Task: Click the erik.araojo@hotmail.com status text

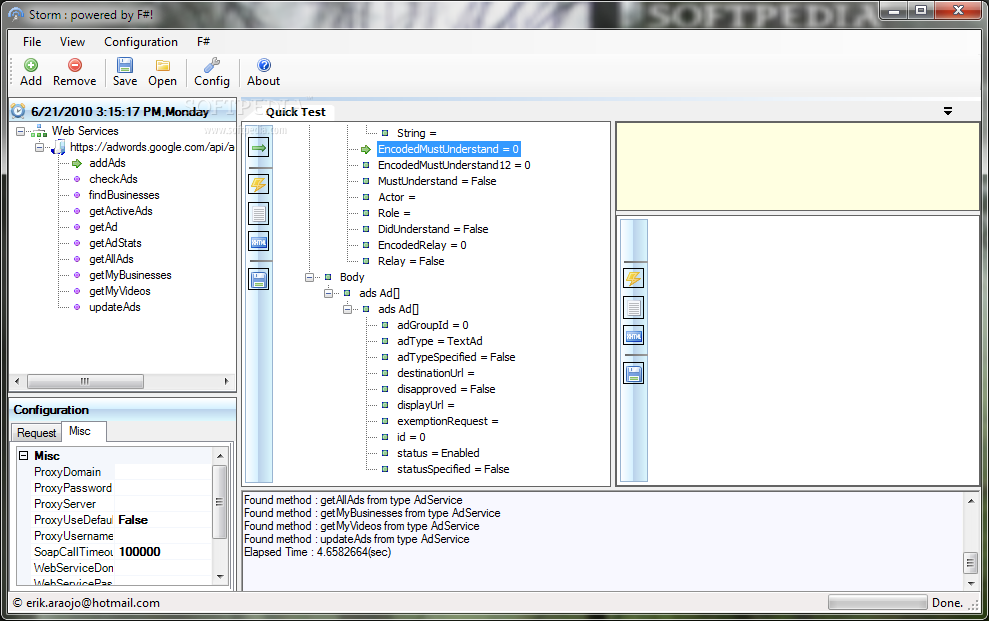Action: coord(93,603)
